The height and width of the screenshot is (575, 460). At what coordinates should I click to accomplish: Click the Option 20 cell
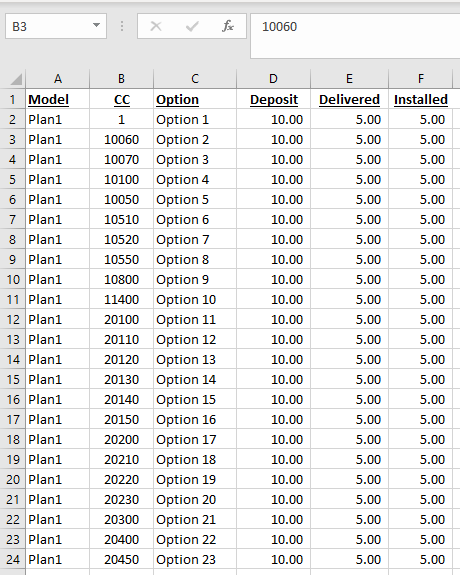(x=195, y=499)
